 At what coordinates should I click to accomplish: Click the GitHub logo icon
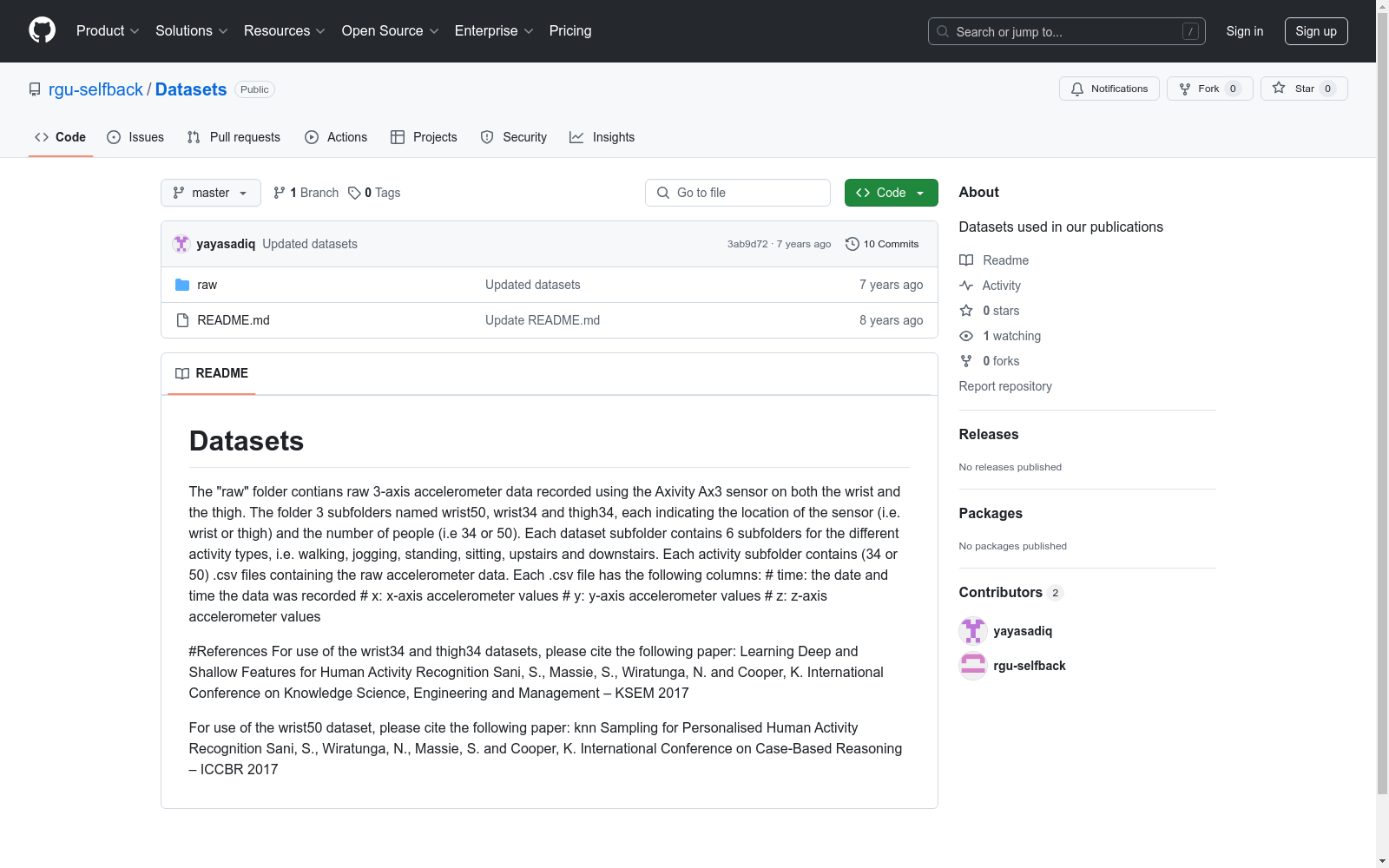pos(42,30)
